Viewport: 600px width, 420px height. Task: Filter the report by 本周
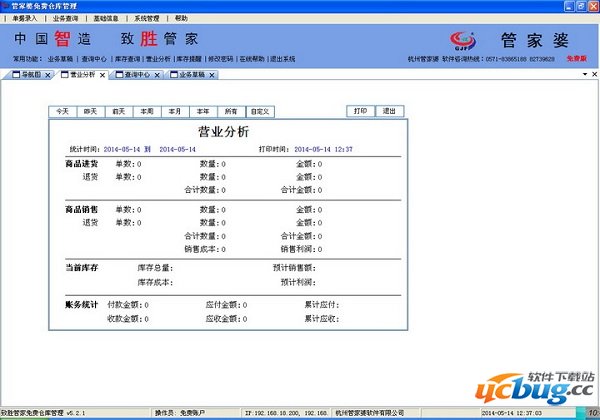pos(147,111)
